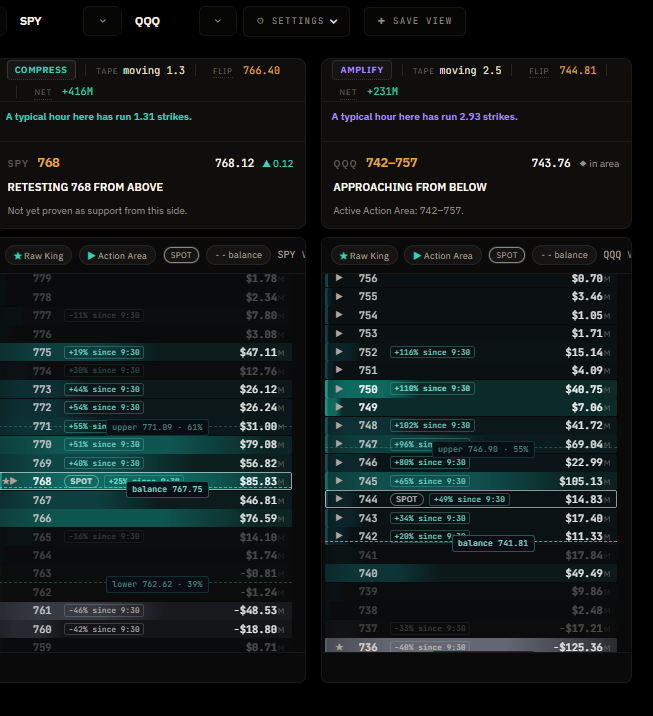The image size is (653, 716).
Task: Click the upper 771.09 · 61% marker
Action: [x=158, y=427]
